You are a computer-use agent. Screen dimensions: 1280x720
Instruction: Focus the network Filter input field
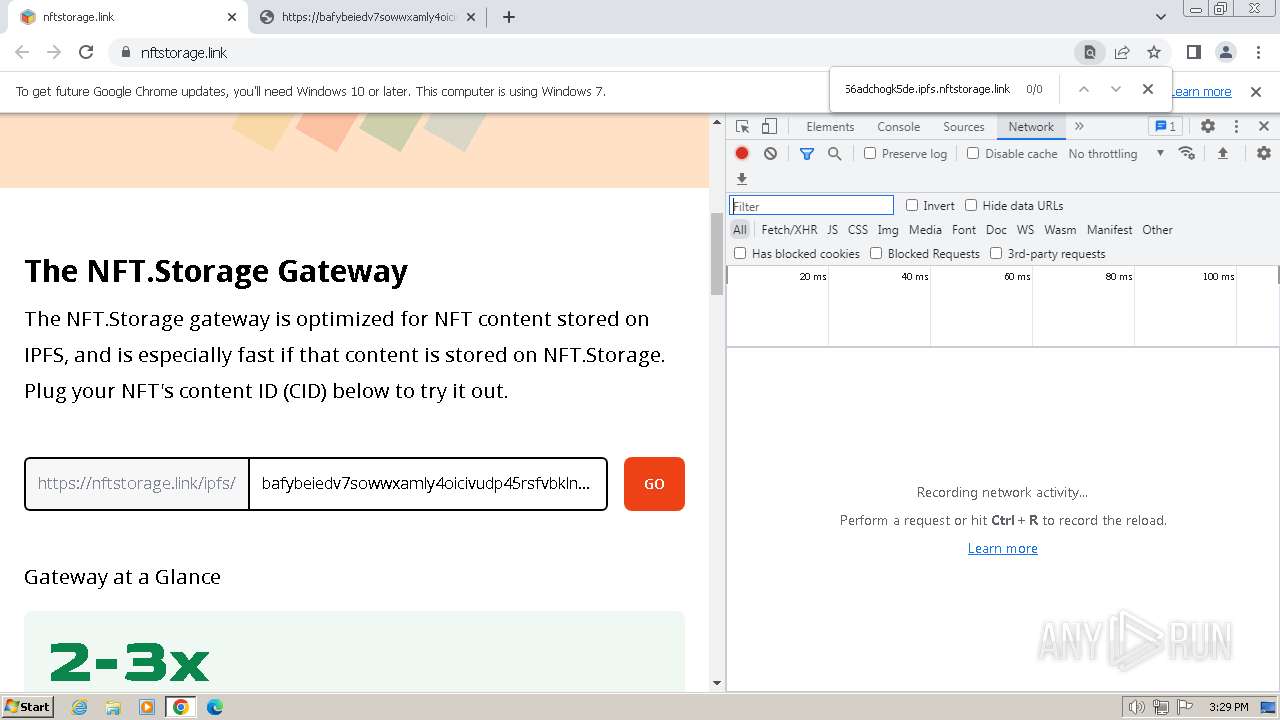[x=811, y=205]
